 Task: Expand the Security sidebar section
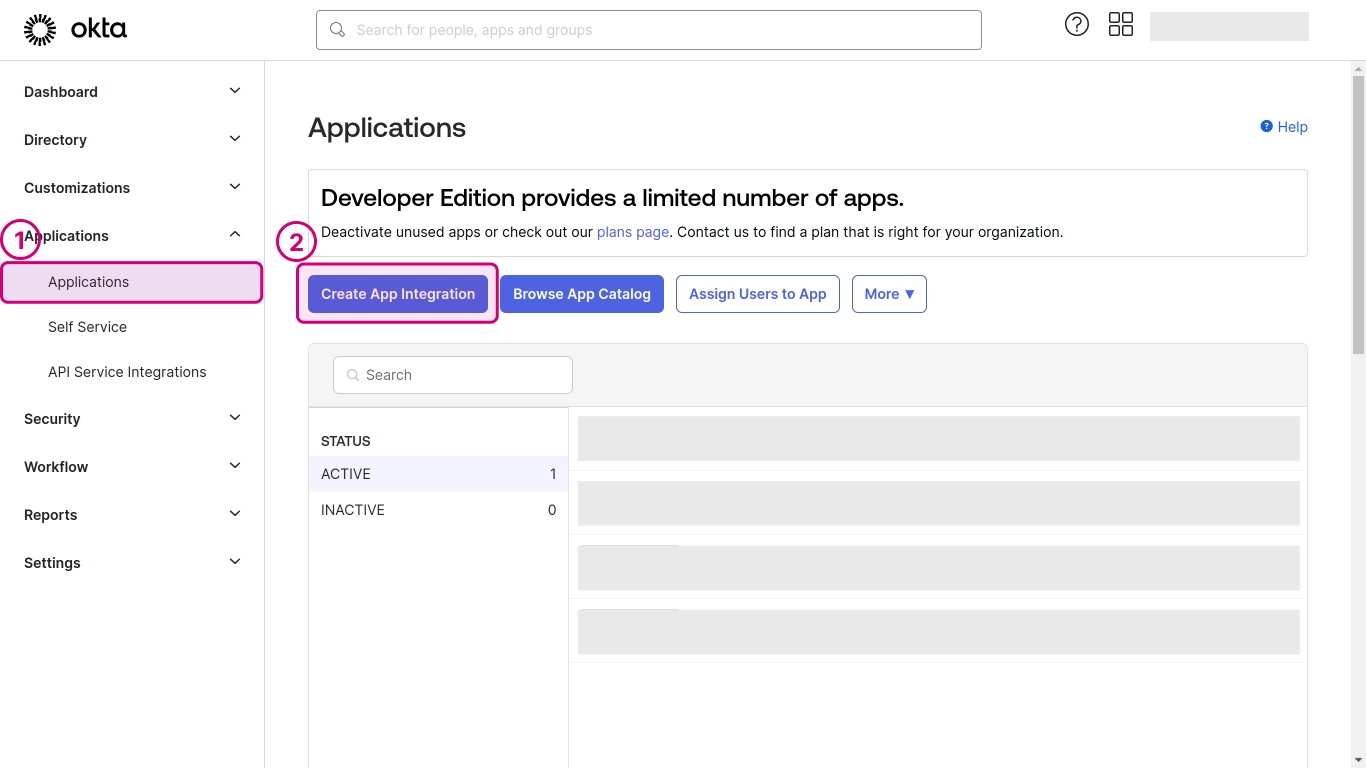[x=235, y=418]
